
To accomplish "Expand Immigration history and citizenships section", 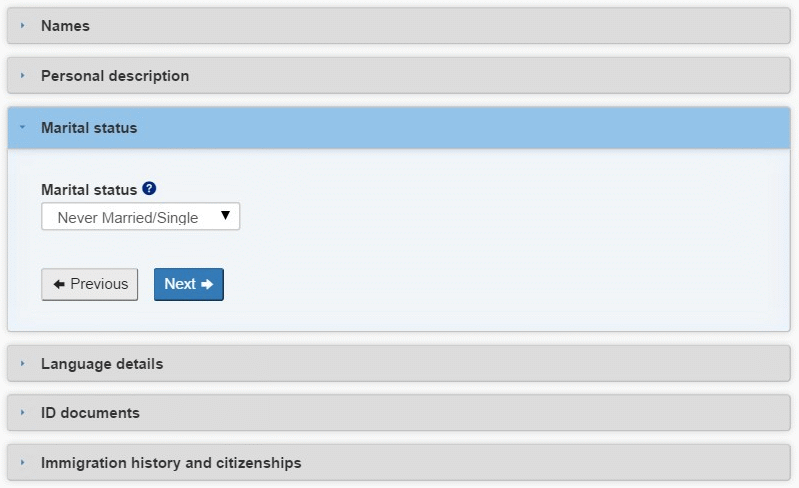I will [398, 463].
